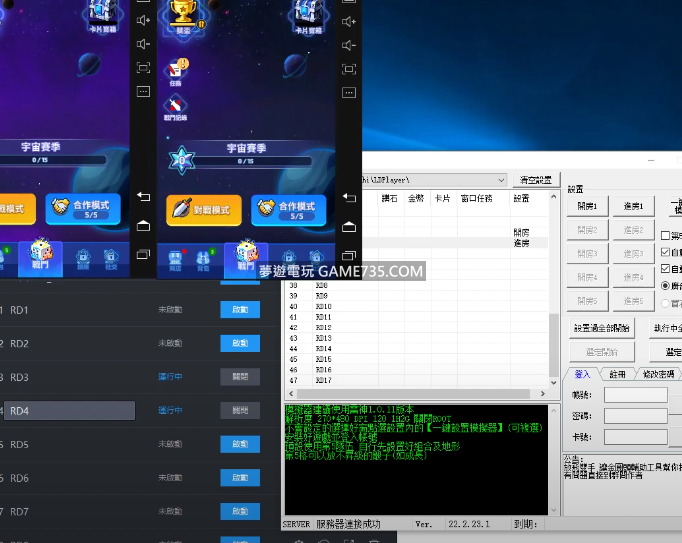The image size is (682, 543).
Task: Open the 戰鬥記錄 battle record icon
Action: (176, 106)
